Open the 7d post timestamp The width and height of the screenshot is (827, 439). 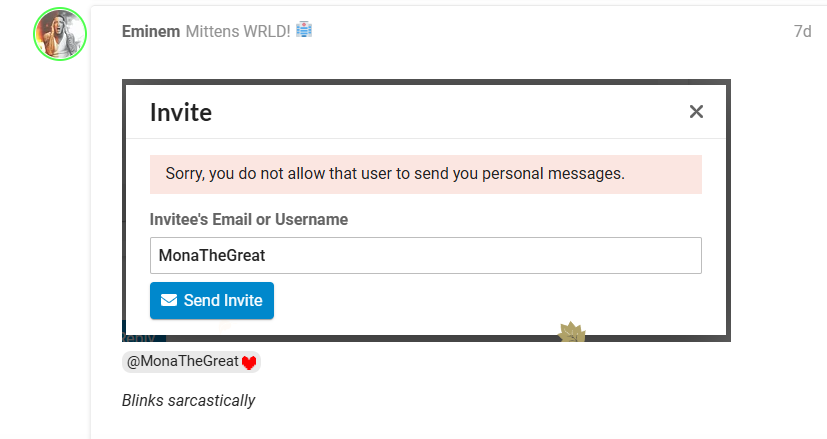coord(802,31)
